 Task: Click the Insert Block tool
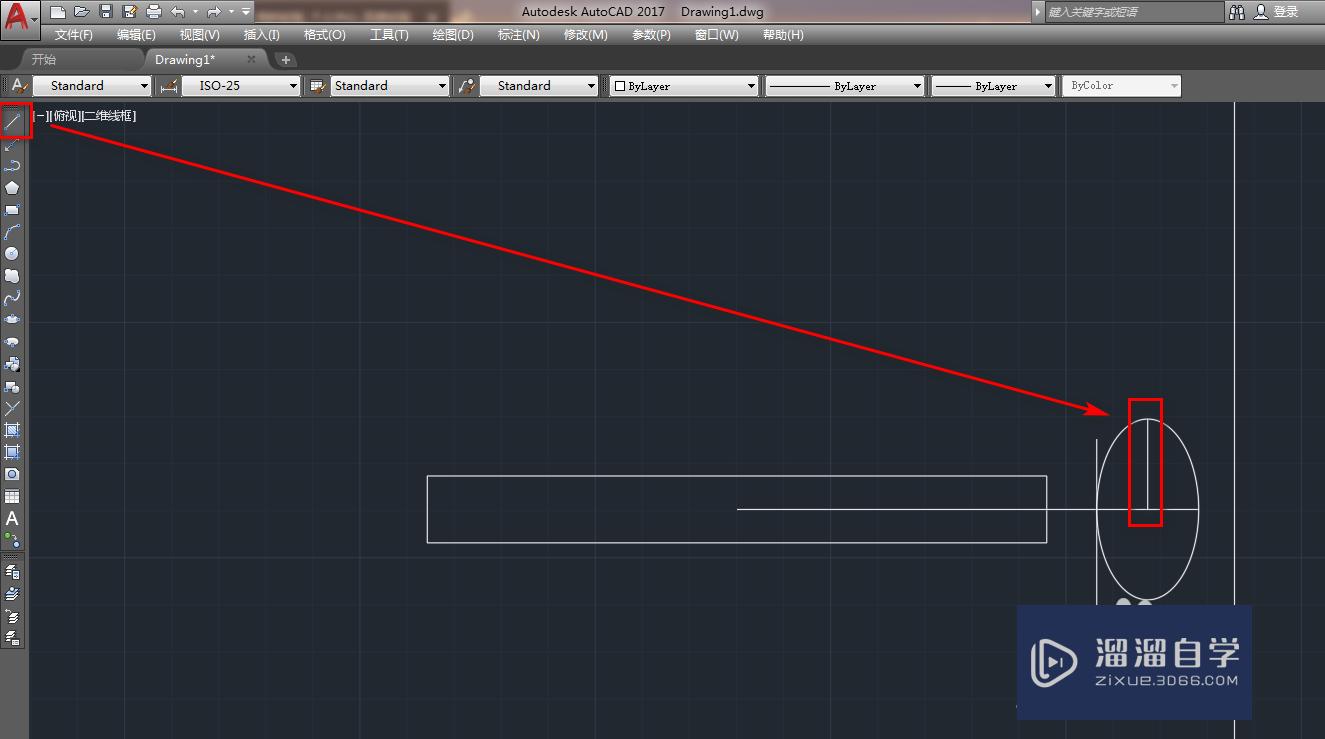(x=12, y=364)
